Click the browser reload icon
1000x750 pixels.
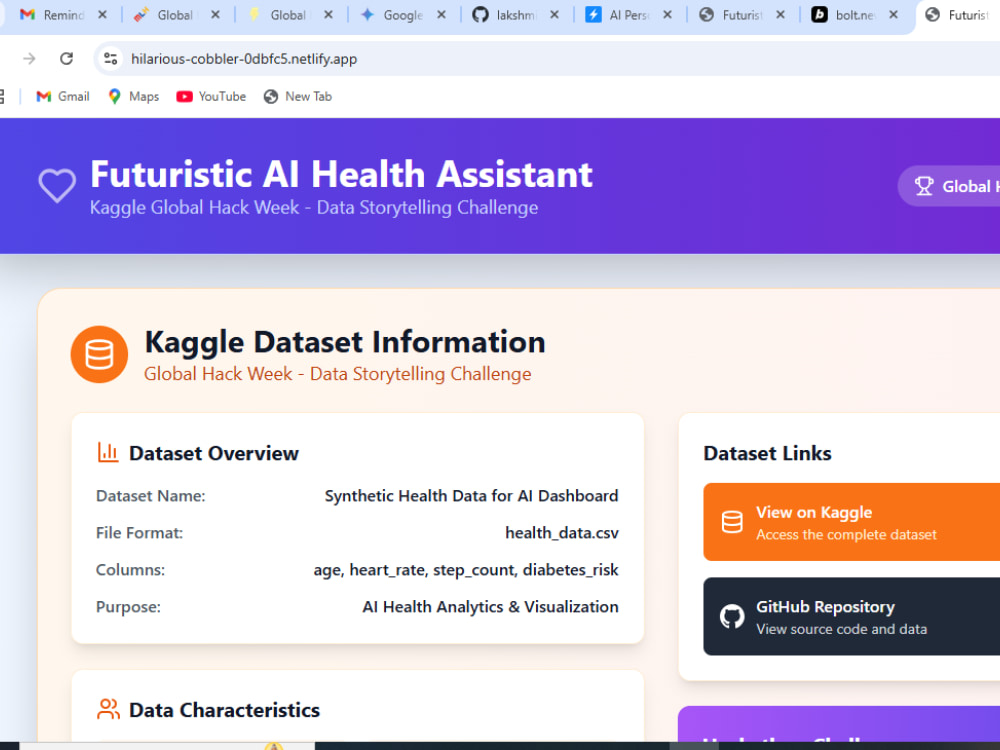coord(66,59)
